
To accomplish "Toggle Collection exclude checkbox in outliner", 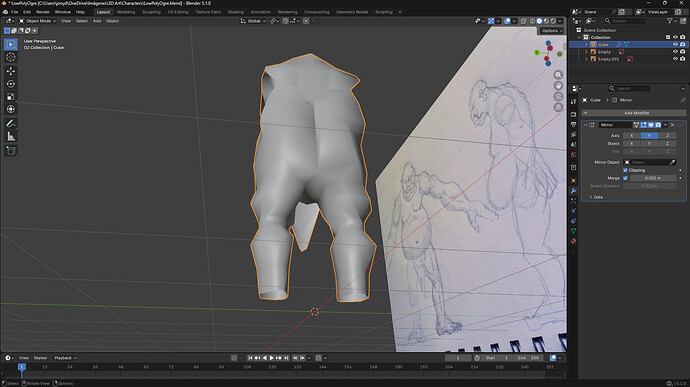I will 668,37.
